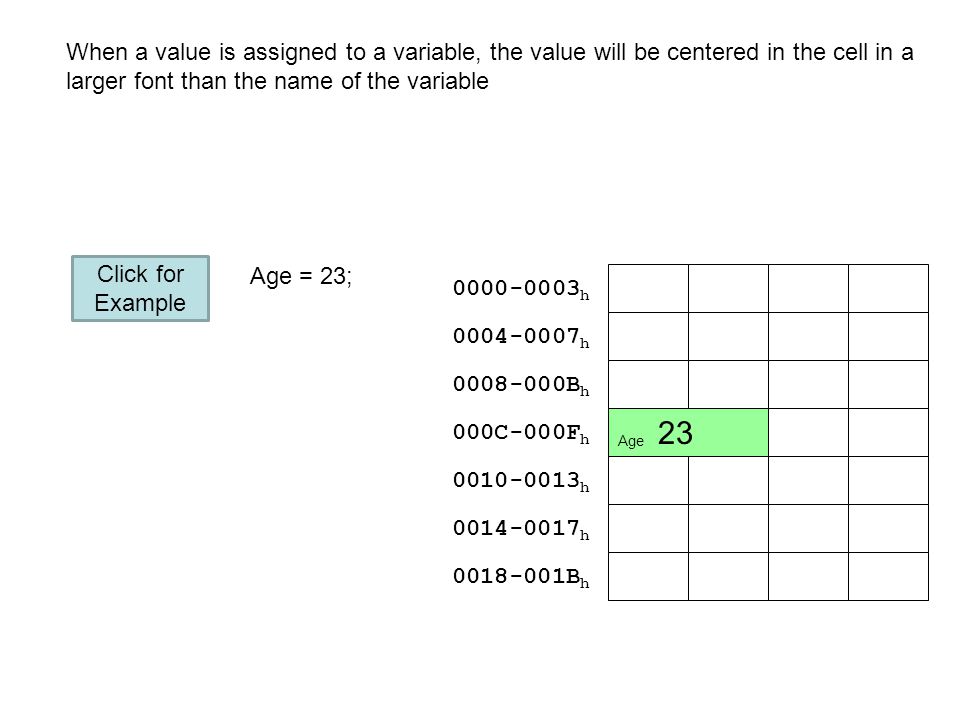Select the address label 0018-001Bh
The width and height of the screenshot is (960, 720).
pyautogui.click(x=521, y=577)
